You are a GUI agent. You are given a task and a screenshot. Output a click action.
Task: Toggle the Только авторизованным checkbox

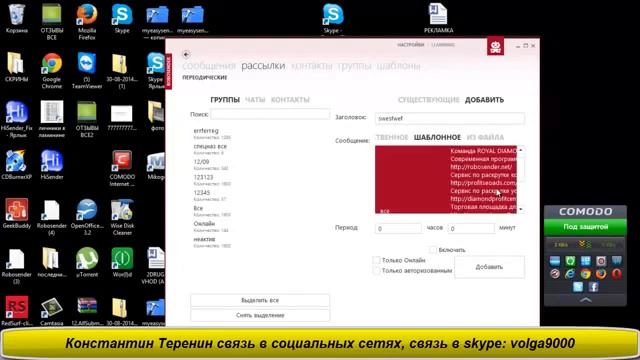376,270
